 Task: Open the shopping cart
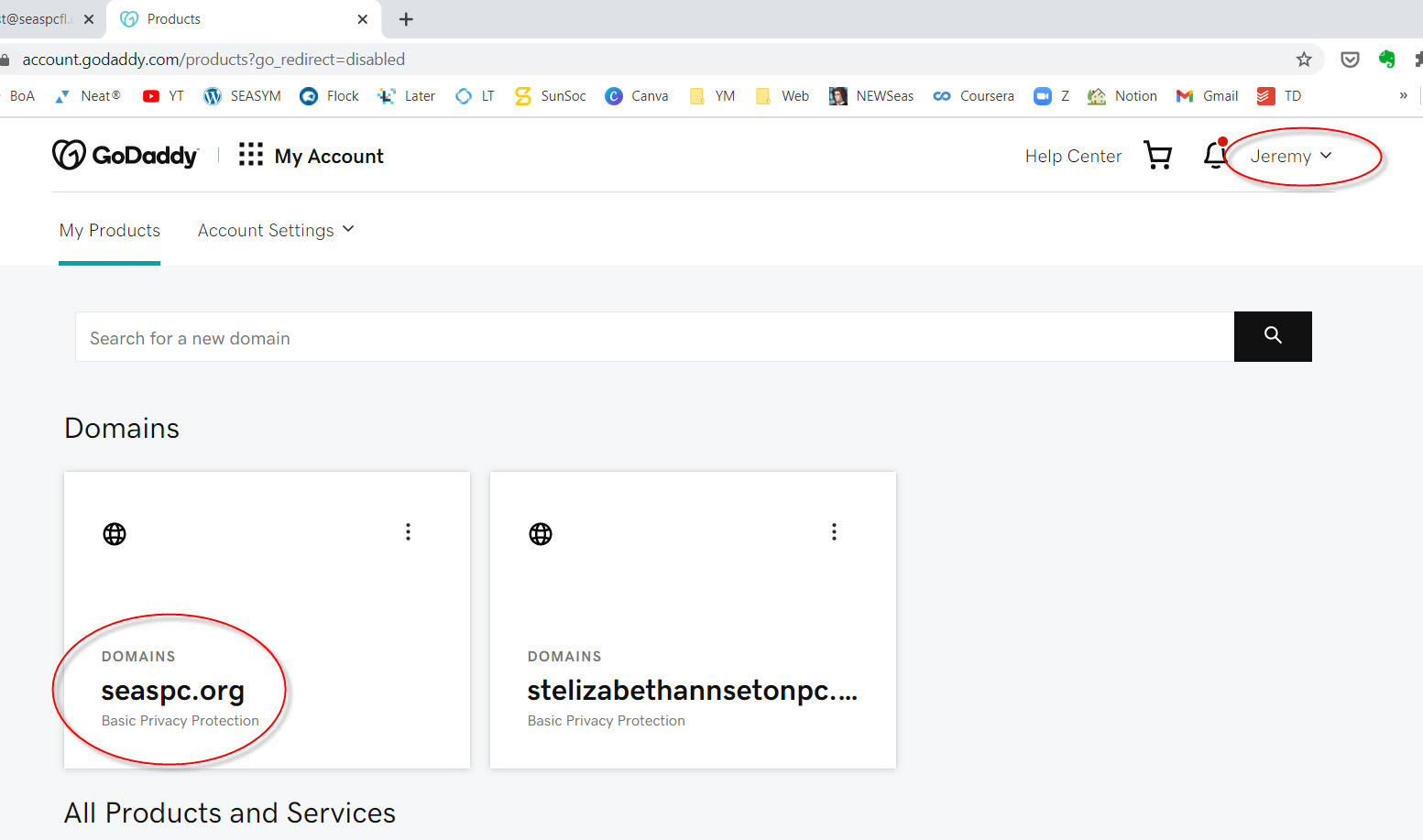click(x=1158, y=156)
